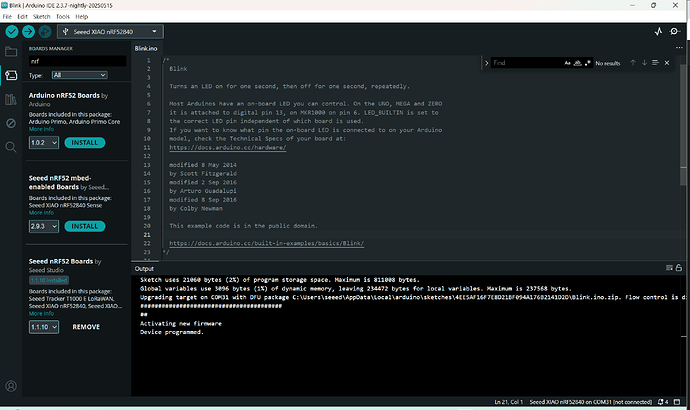Open the Sketch menu
The width and height of the screenshot is (690, 410).
(41, 17)
